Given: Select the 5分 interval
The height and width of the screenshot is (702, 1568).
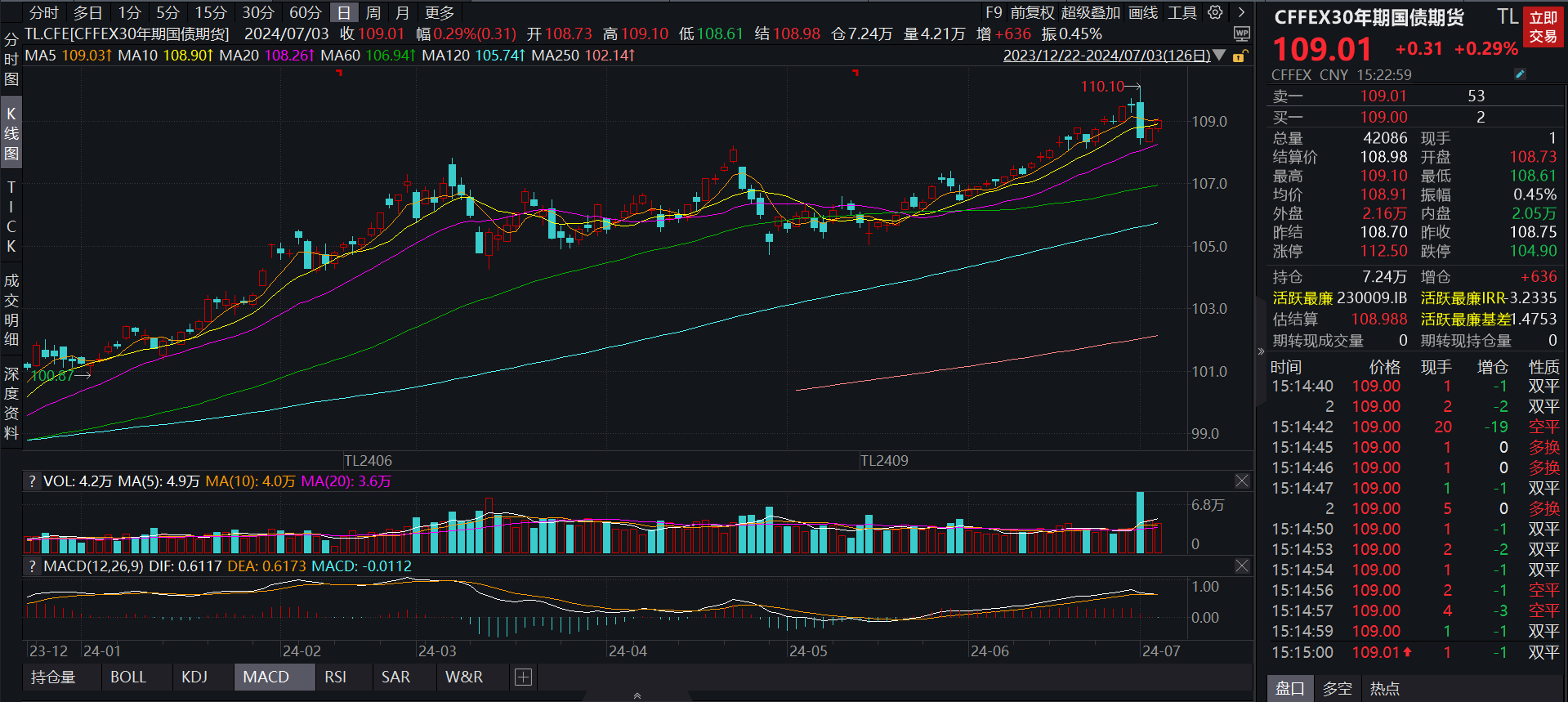Looking at the screenshot, I should point(168,12).
